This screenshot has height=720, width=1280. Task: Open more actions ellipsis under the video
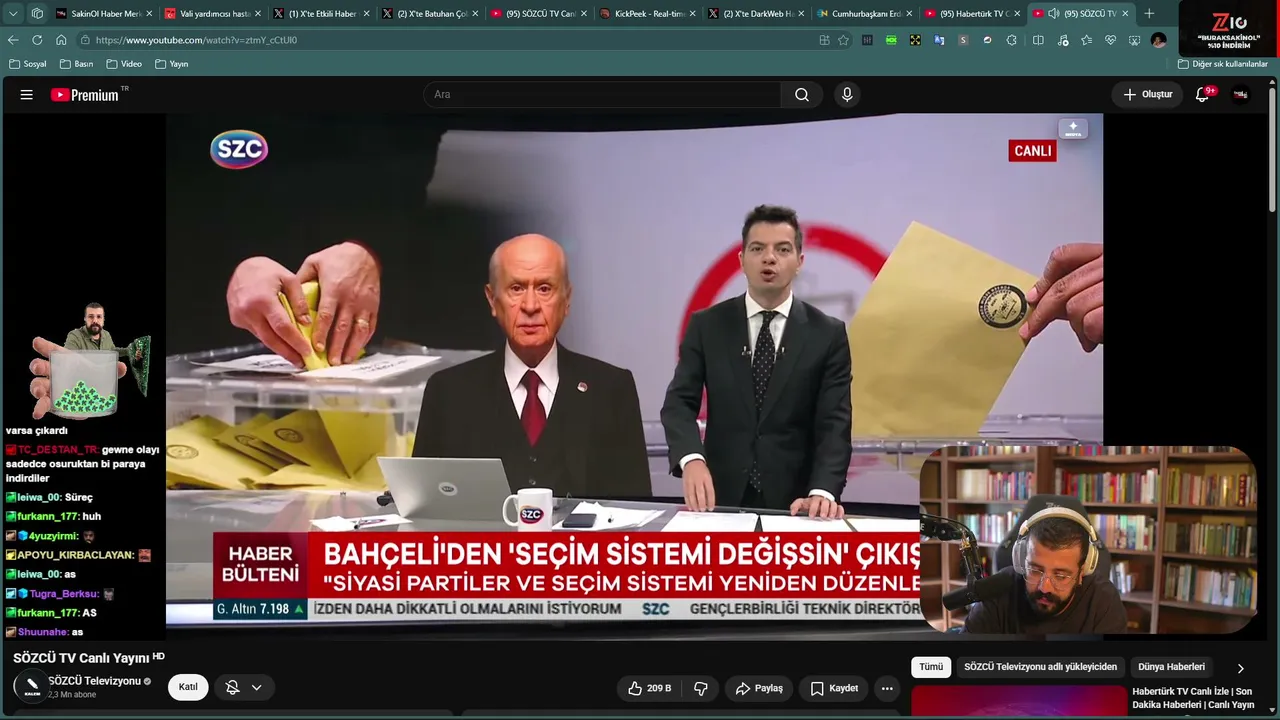tap(887, 688)
